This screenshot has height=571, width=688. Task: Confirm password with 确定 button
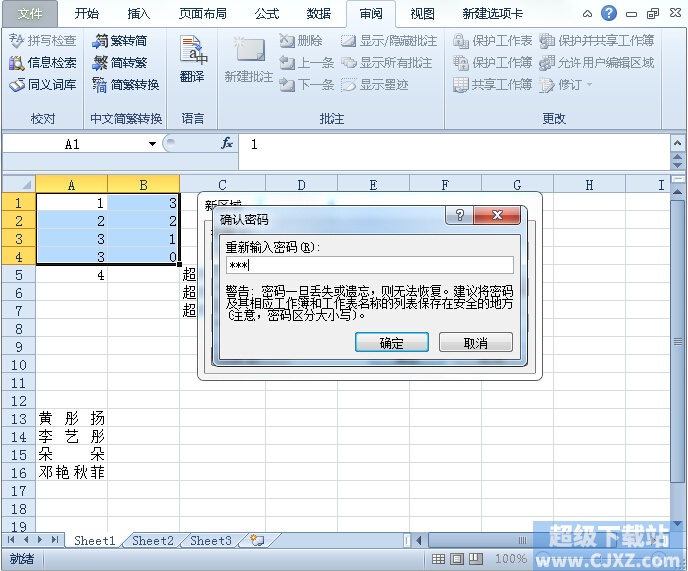coord(392,343)
